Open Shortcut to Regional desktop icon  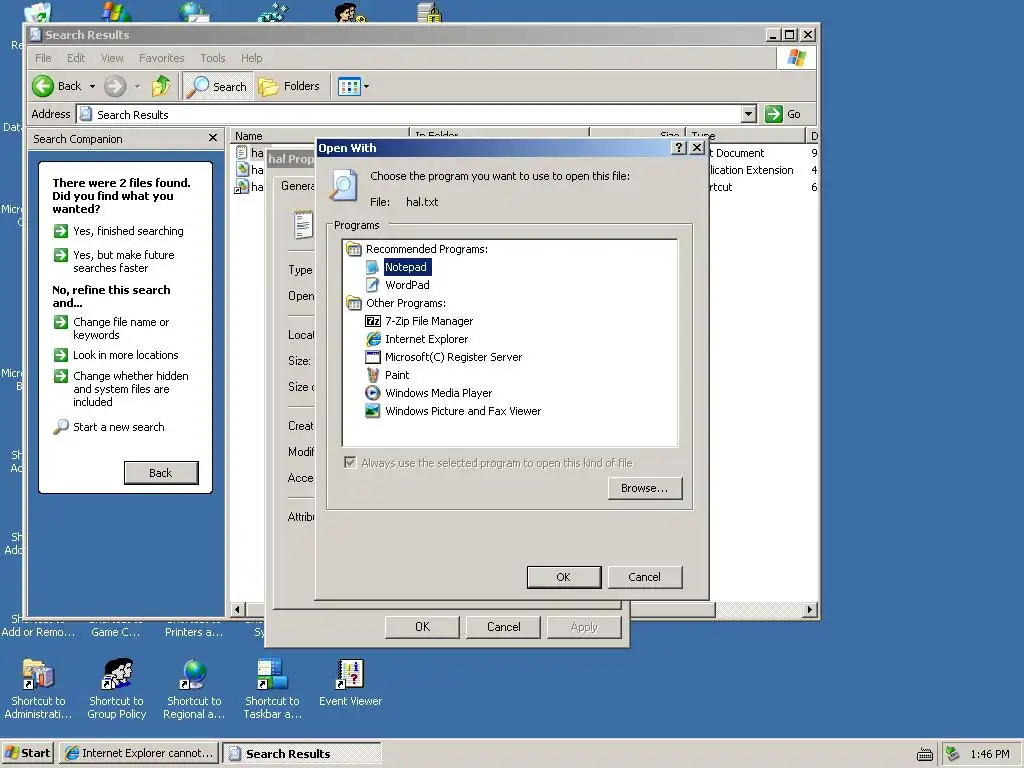[194, 689]
